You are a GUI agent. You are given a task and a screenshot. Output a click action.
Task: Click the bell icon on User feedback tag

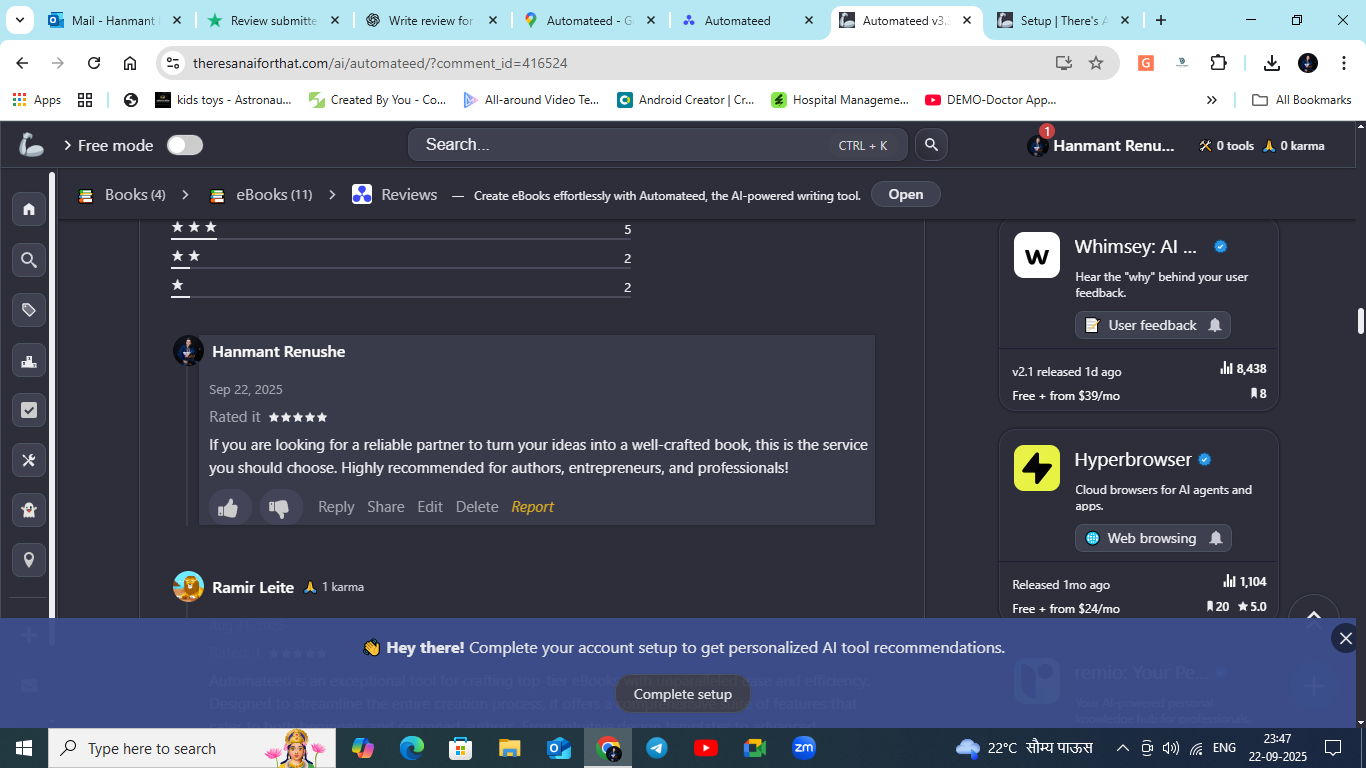1215,325
